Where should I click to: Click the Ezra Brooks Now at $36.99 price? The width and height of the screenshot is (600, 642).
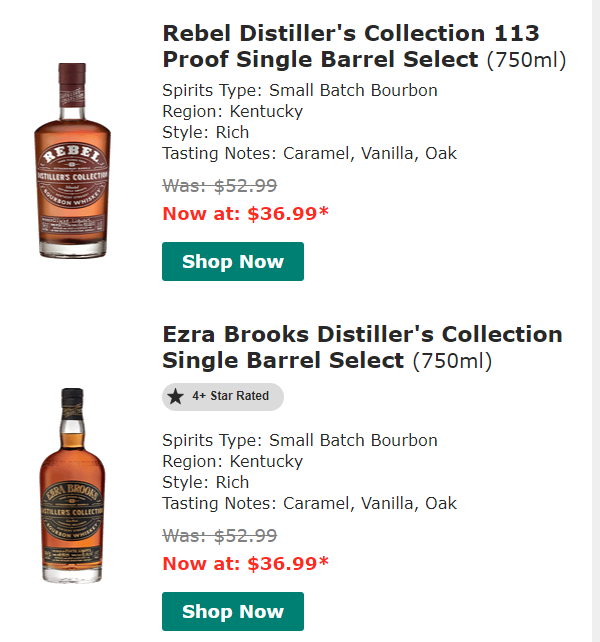tap(245, 563)
